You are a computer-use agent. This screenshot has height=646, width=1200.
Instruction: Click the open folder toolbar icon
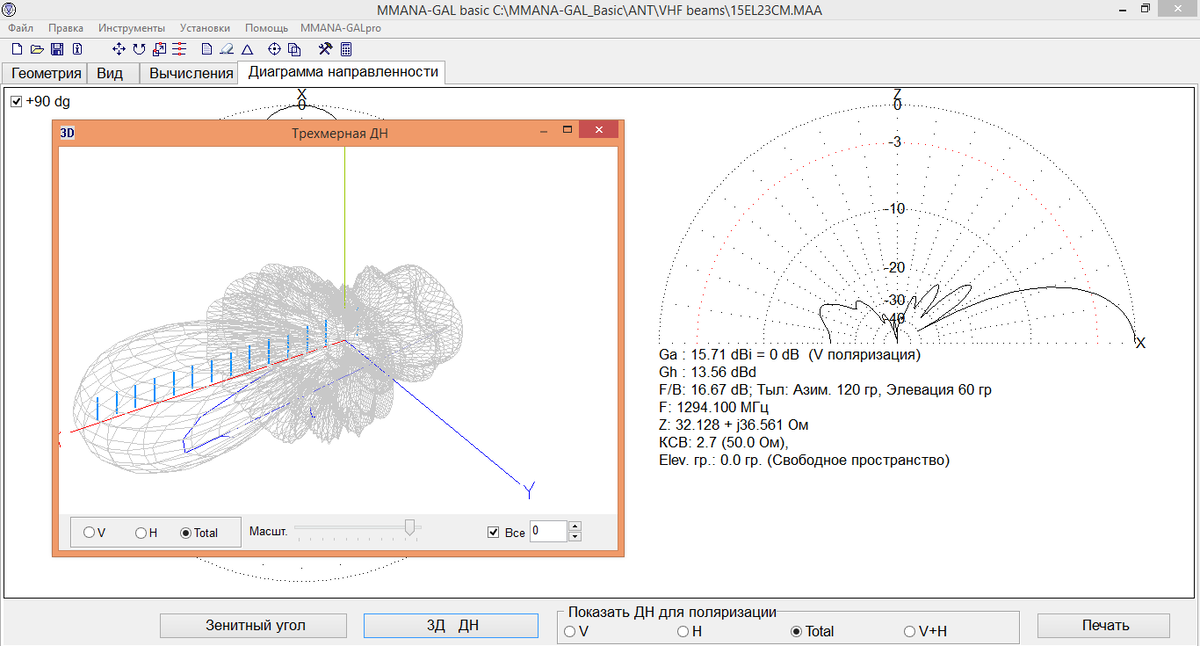pyautogui.click(x=37, y=49)
